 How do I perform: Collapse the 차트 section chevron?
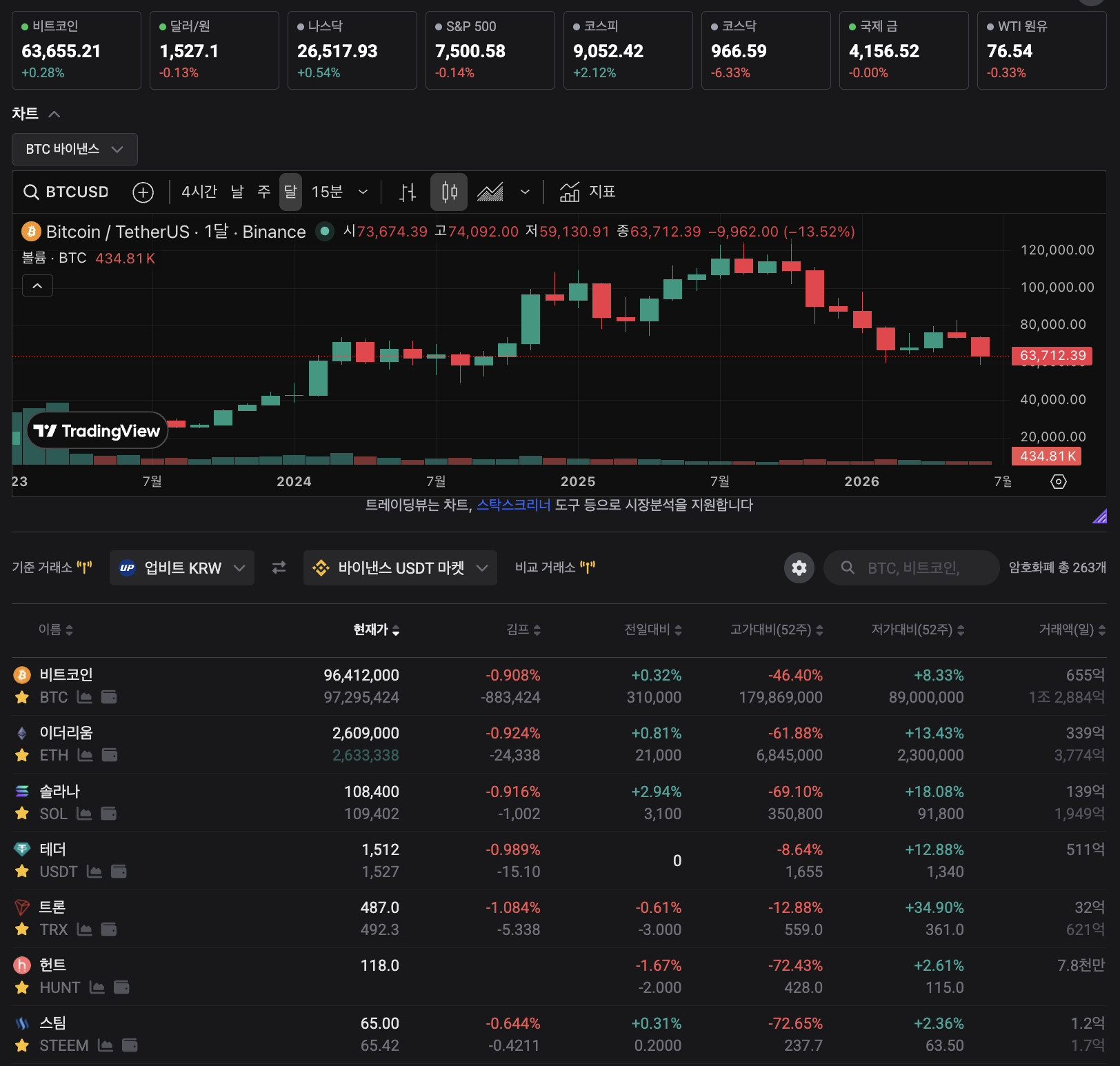tap(54, 114)
